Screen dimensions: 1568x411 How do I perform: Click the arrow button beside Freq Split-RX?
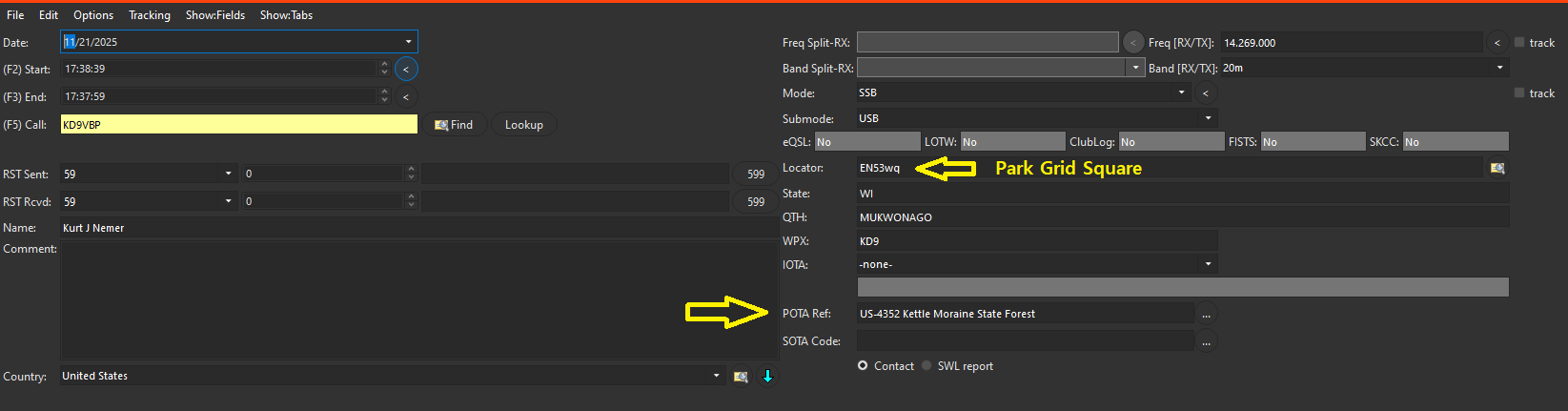[x=1132, y=42]
